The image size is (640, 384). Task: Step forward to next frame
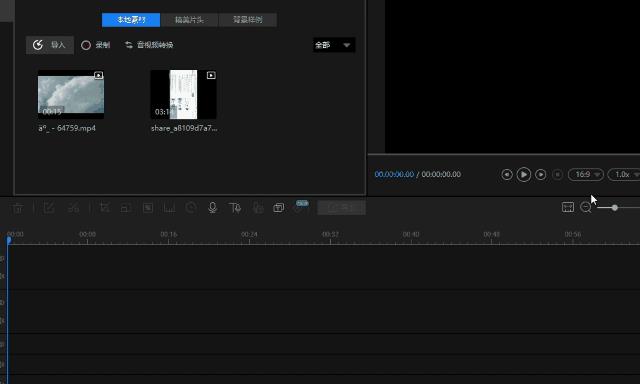[x=540, y=175]
